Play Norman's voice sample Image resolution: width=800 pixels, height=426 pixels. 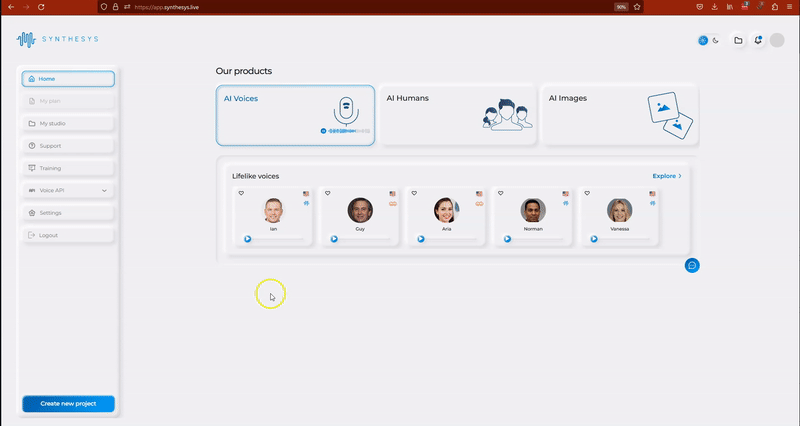coord(507,239)
